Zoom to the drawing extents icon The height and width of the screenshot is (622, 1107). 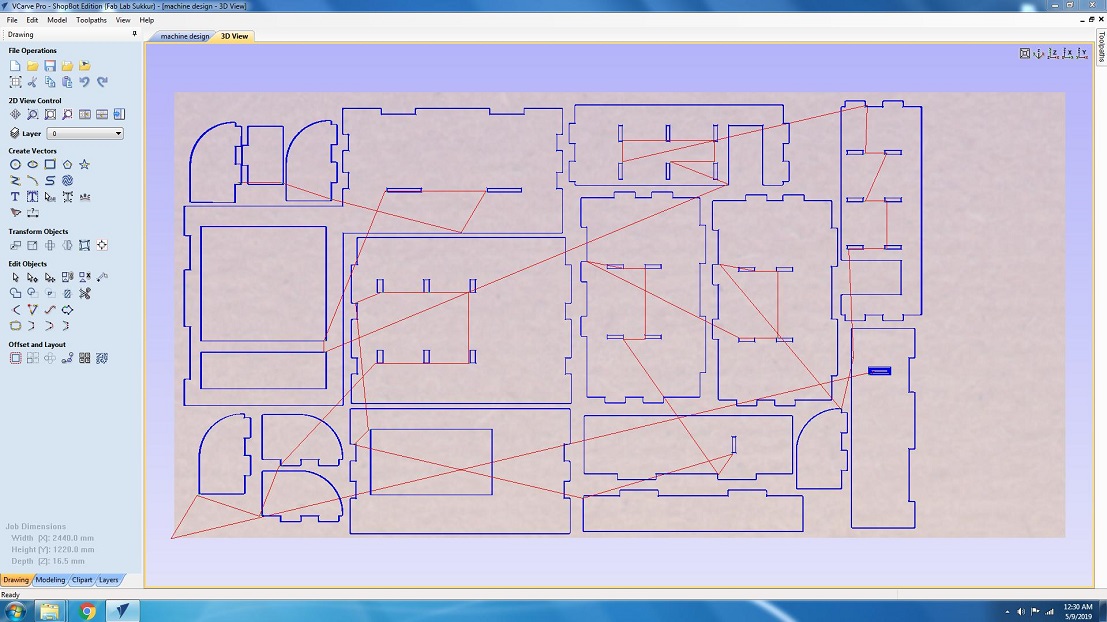tap(49, 114)
